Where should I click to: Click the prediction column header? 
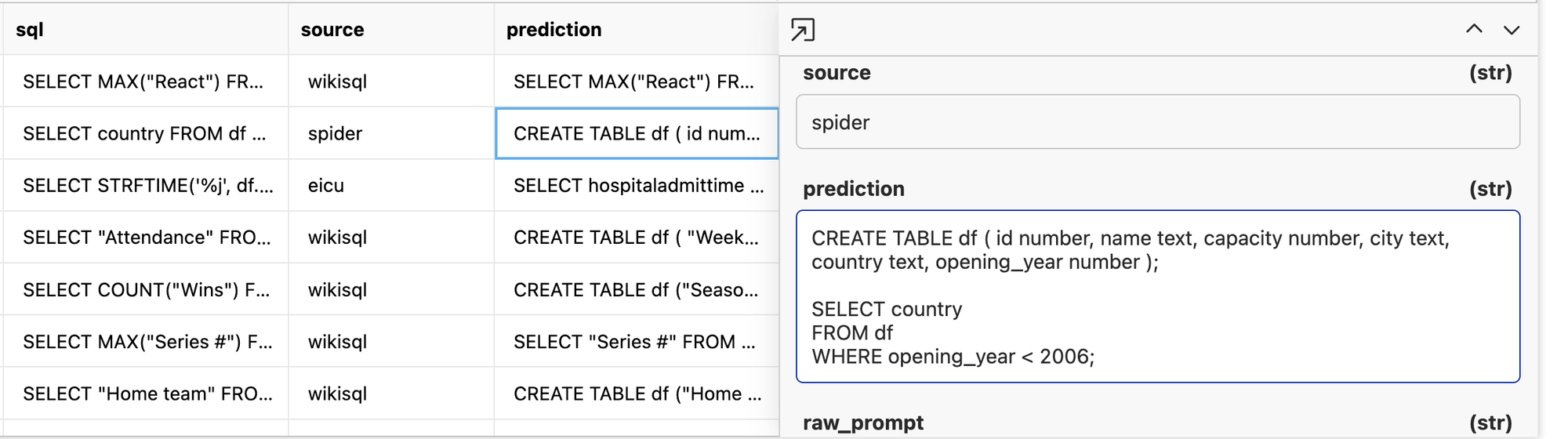coord(637,30)
